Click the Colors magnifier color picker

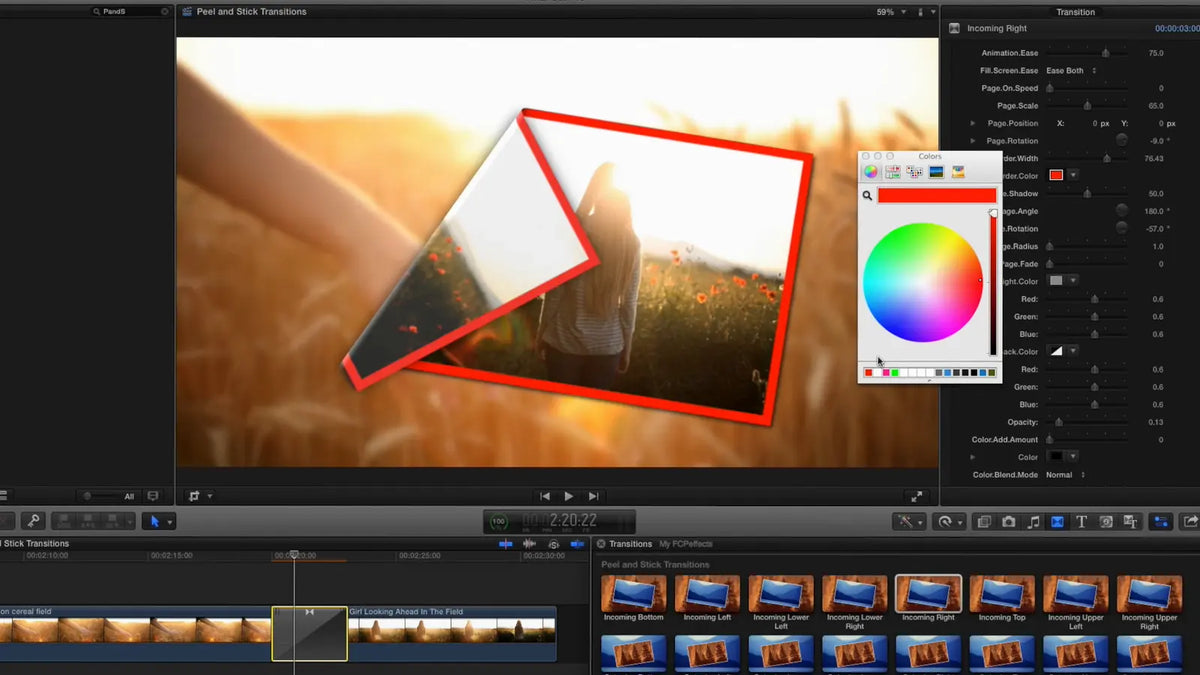pos(867,196)
